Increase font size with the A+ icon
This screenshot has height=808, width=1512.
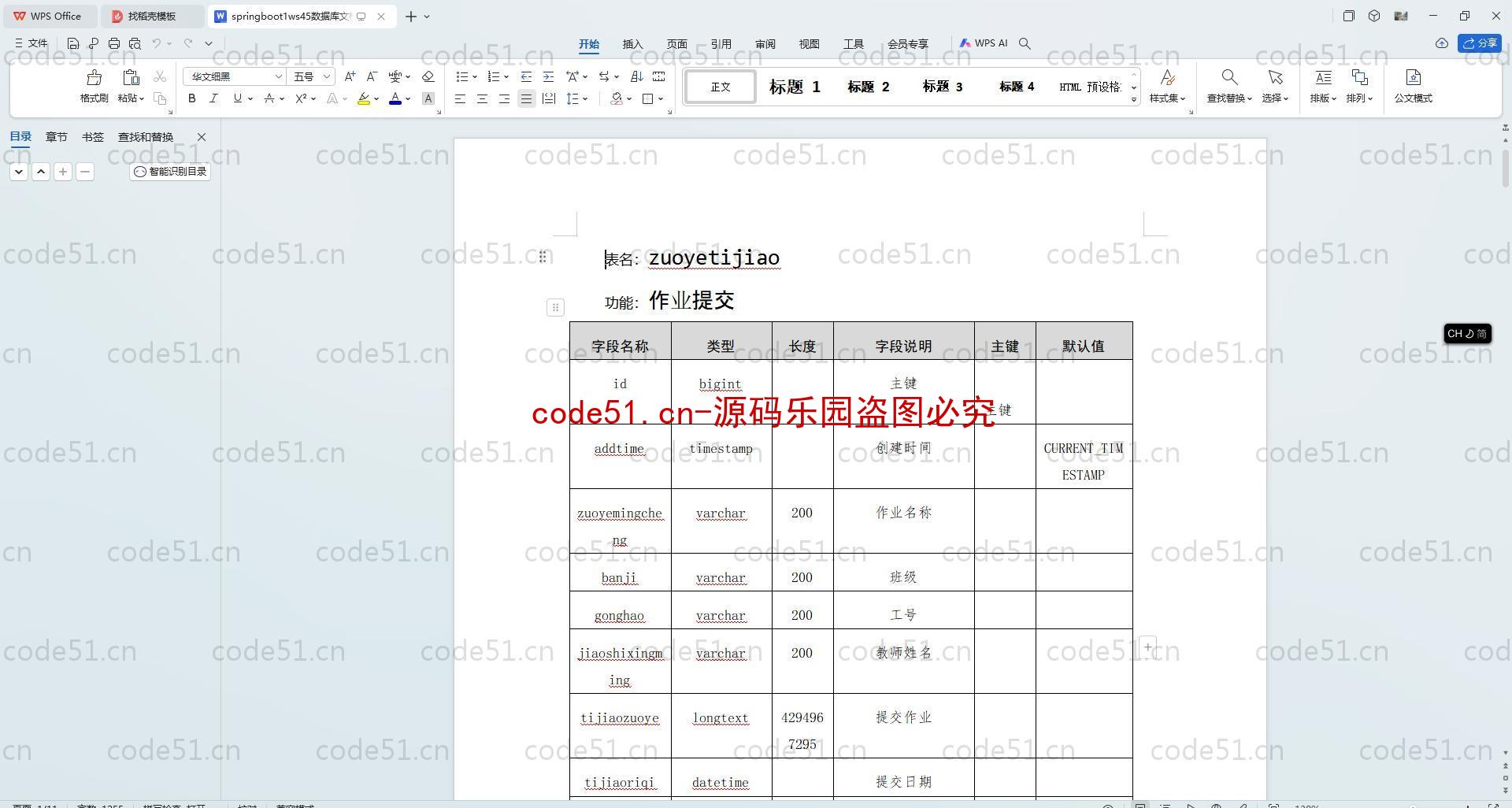point(350,76)
